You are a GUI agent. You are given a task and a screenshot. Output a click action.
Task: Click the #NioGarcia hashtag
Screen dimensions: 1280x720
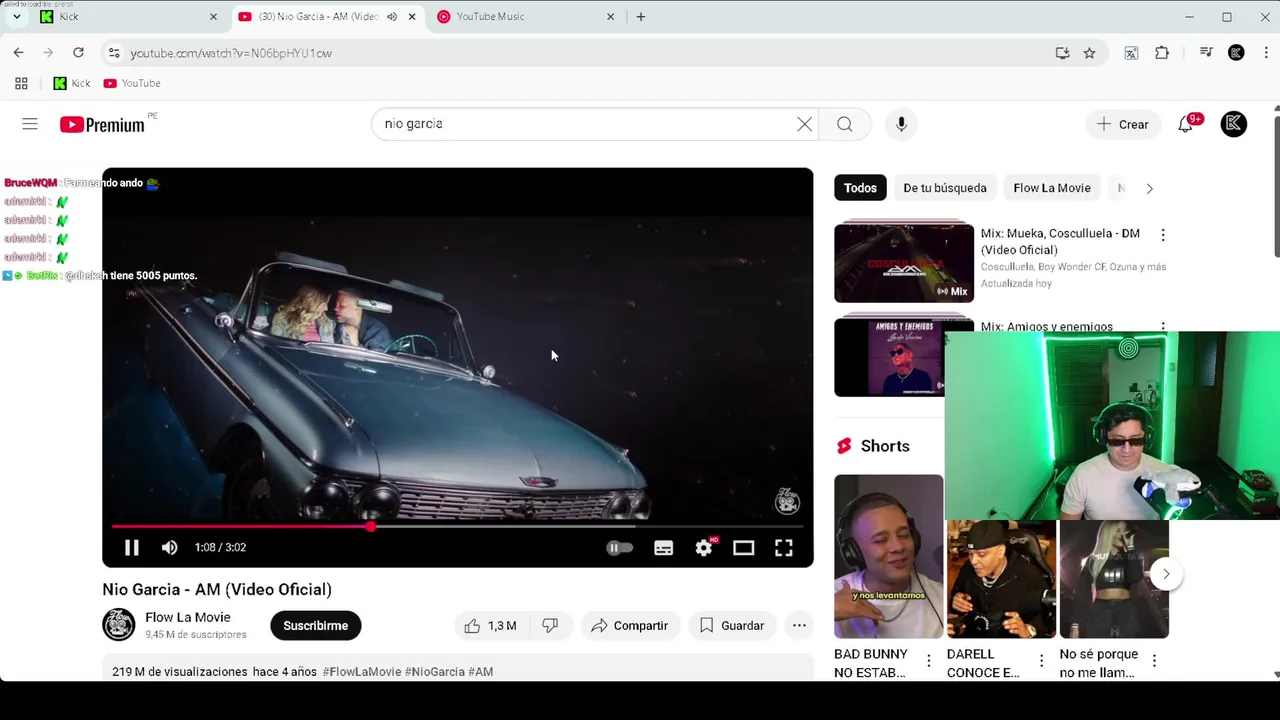[x=435, y=672]
